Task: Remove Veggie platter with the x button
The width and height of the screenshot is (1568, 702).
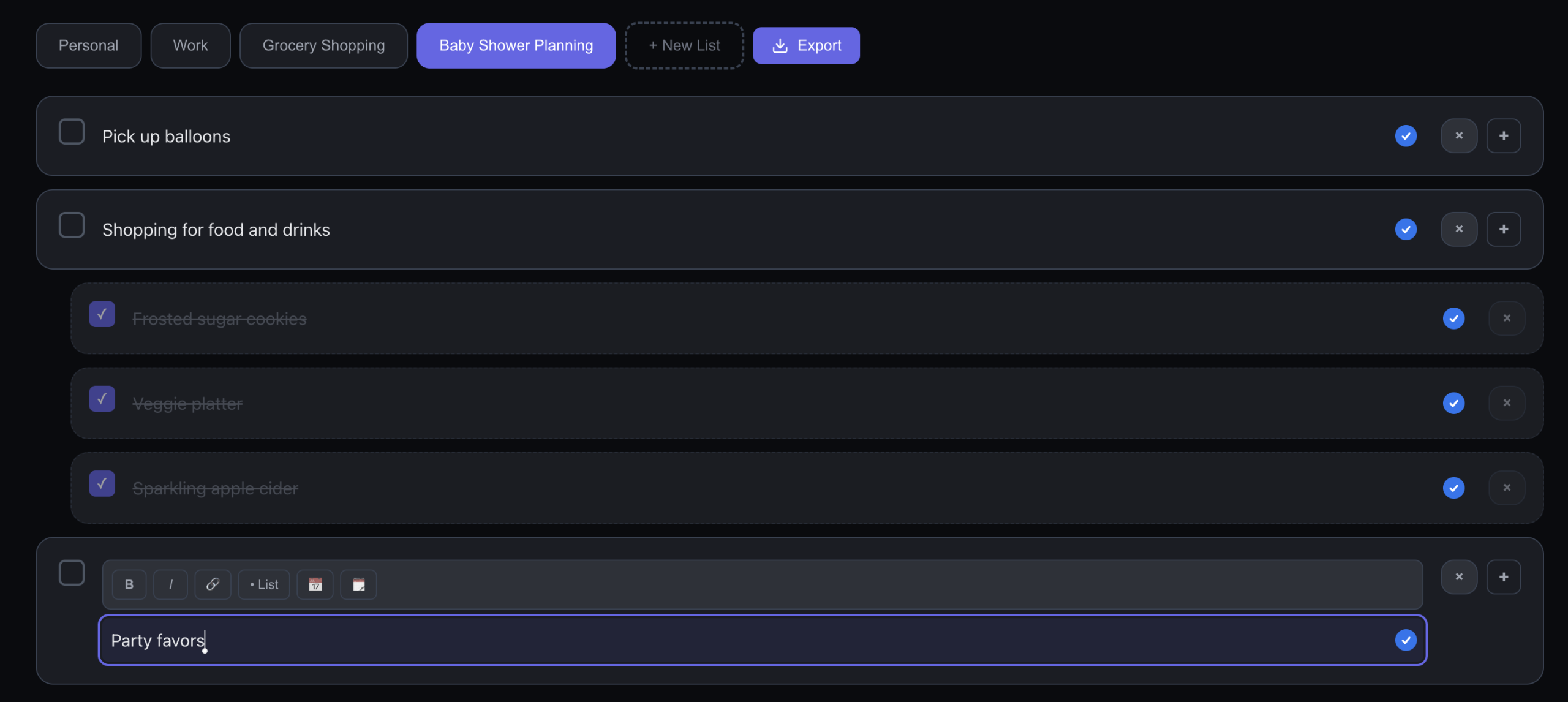Action: (1507, 403)
